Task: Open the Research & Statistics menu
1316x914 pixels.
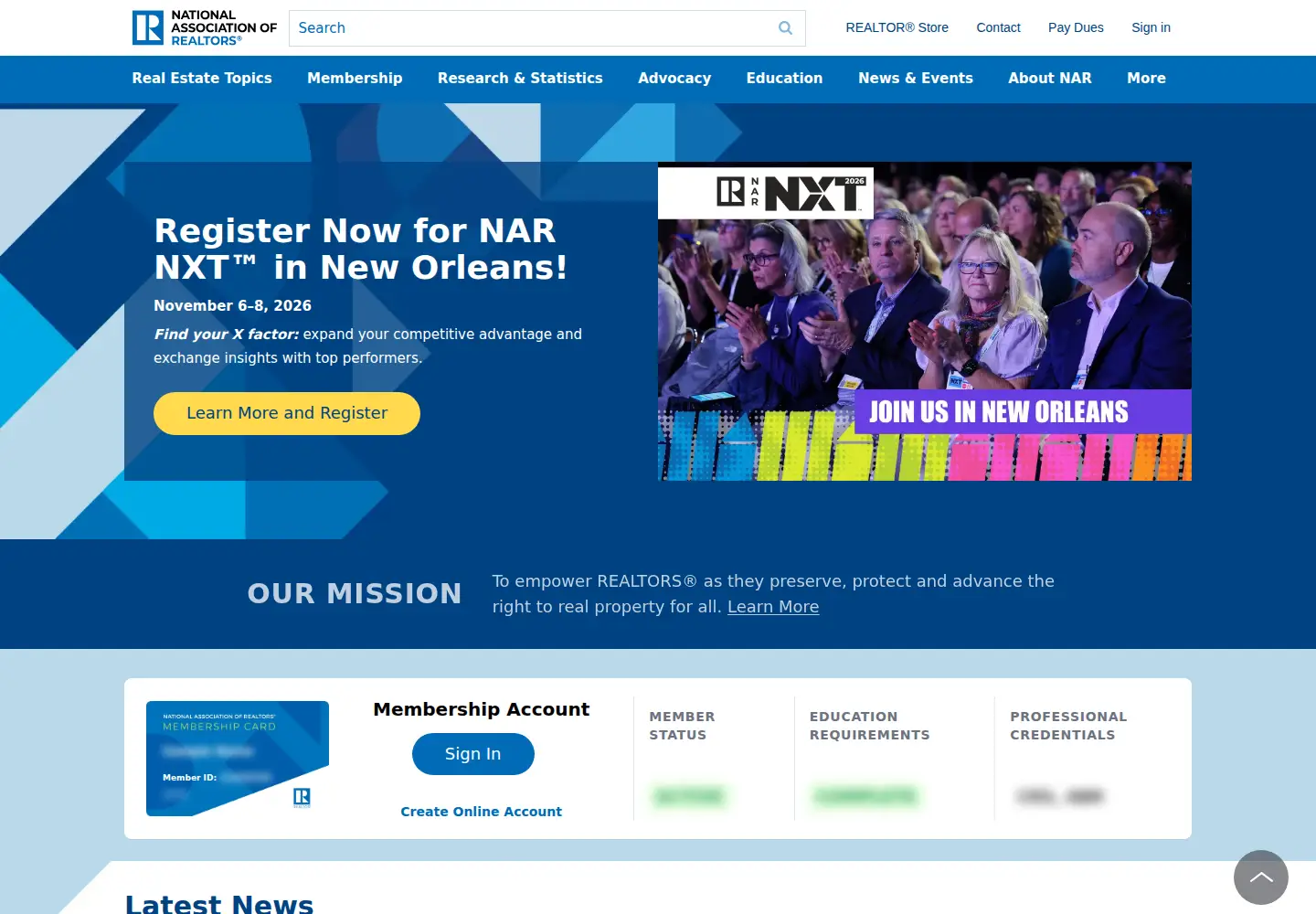Action: coord(520,79)
